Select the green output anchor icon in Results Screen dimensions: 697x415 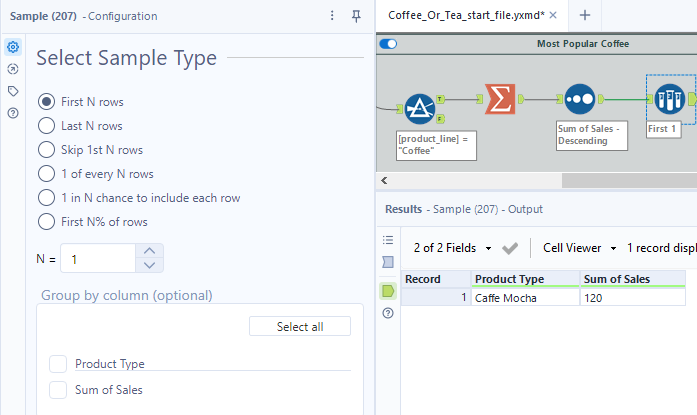(x=388, y=291)
